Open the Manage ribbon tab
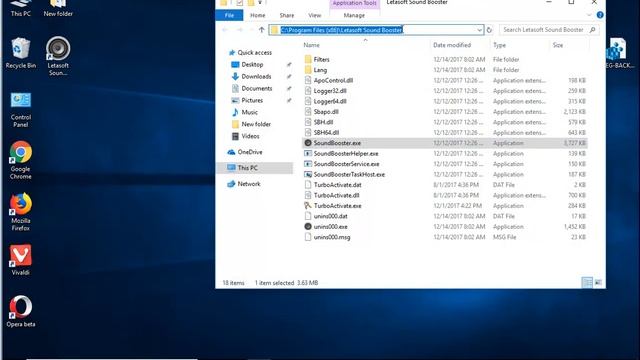The height and width of the screenshot is (360, 640). coord(354,15)
